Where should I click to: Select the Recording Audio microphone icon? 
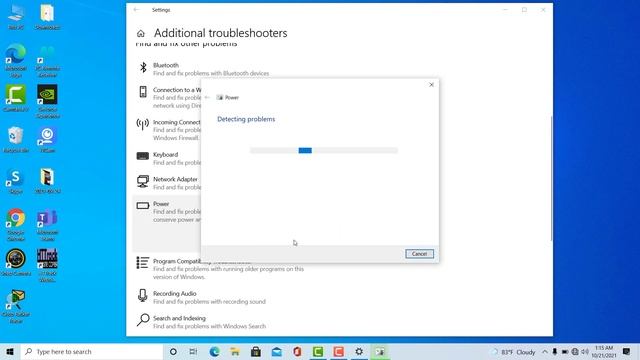click(142, 295)
